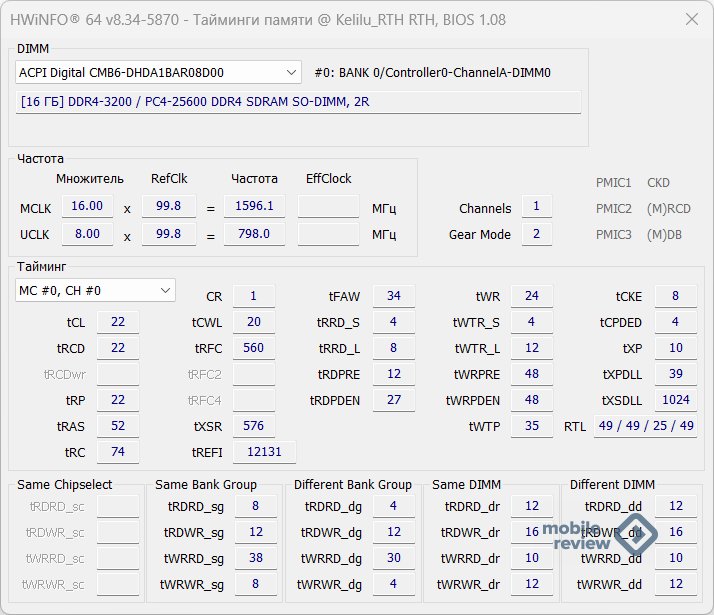
Task: Click the MCLK frequency field 1596.1
Action: pyautogui.click(x=254, y=206)
